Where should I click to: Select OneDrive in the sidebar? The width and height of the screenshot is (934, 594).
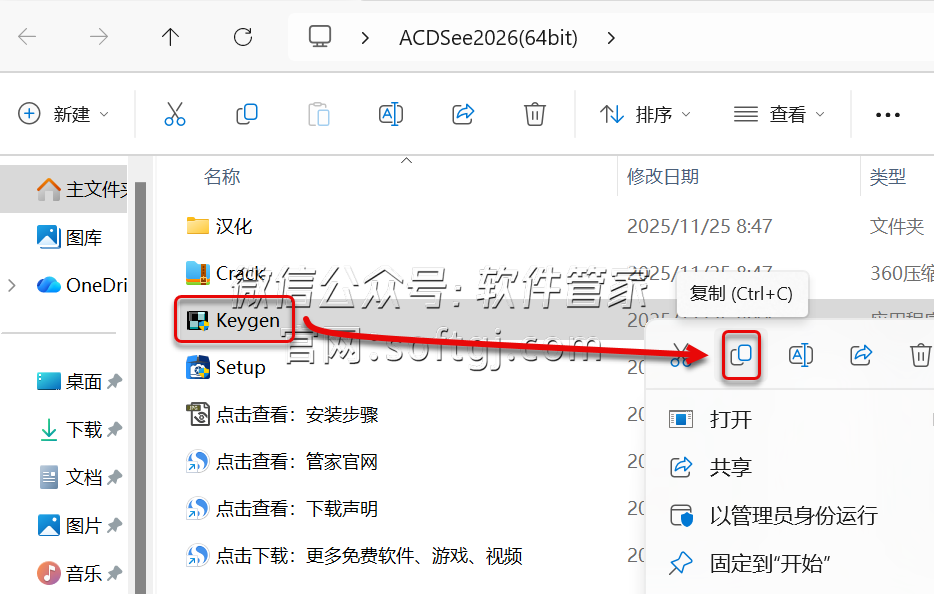coord(82,285)
